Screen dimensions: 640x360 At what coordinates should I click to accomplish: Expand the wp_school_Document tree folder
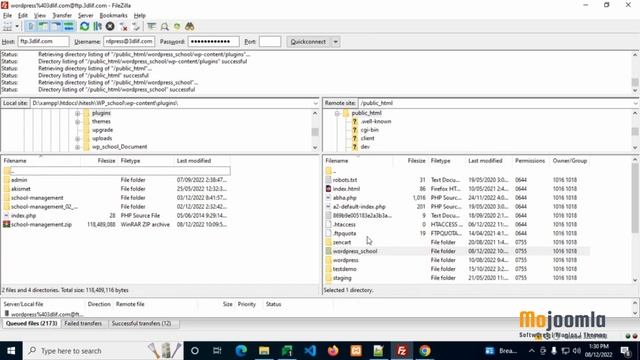[x=78, y=147]
